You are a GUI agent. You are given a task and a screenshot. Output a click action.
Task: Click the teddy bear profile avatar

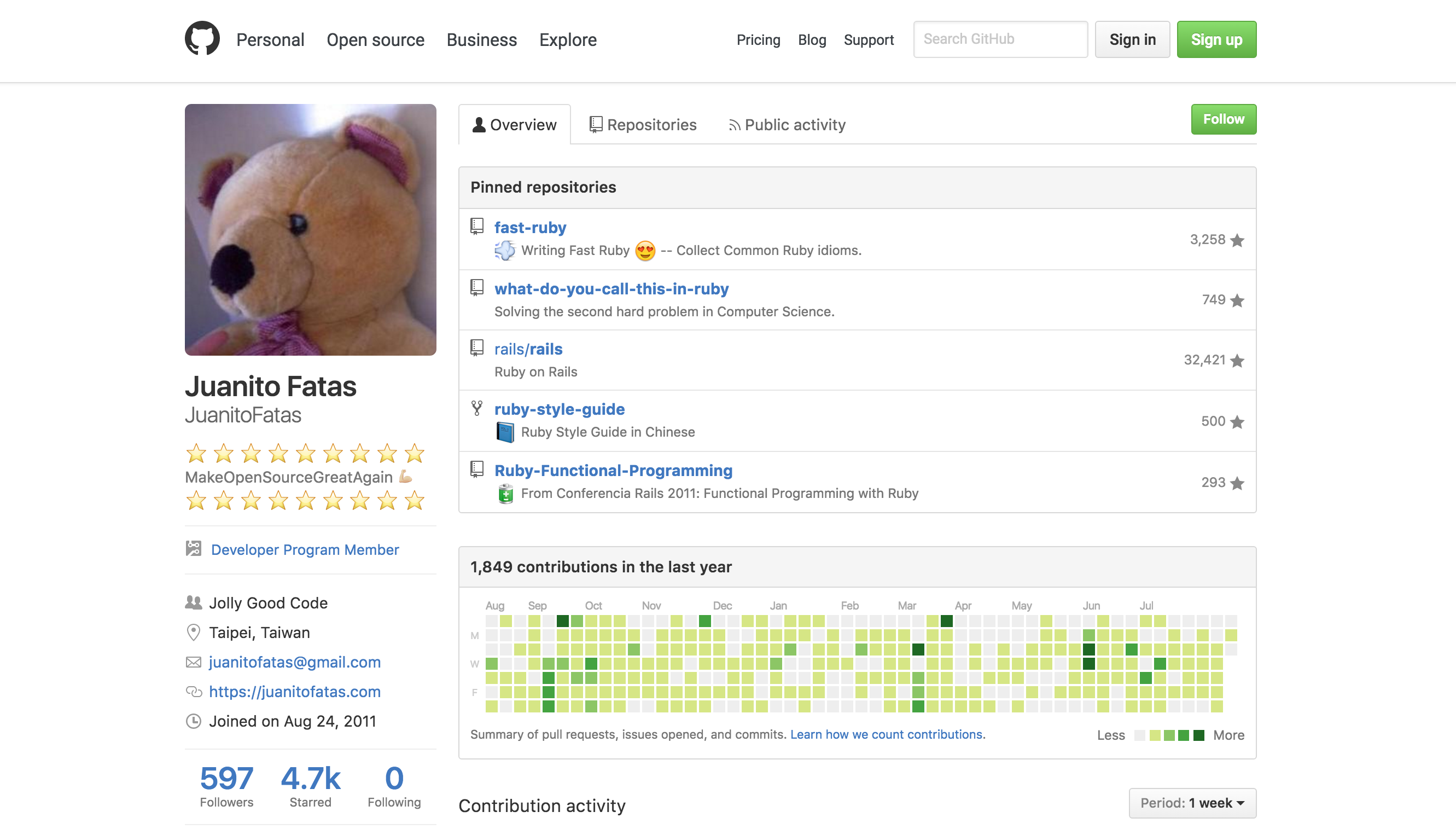point(310,229)
